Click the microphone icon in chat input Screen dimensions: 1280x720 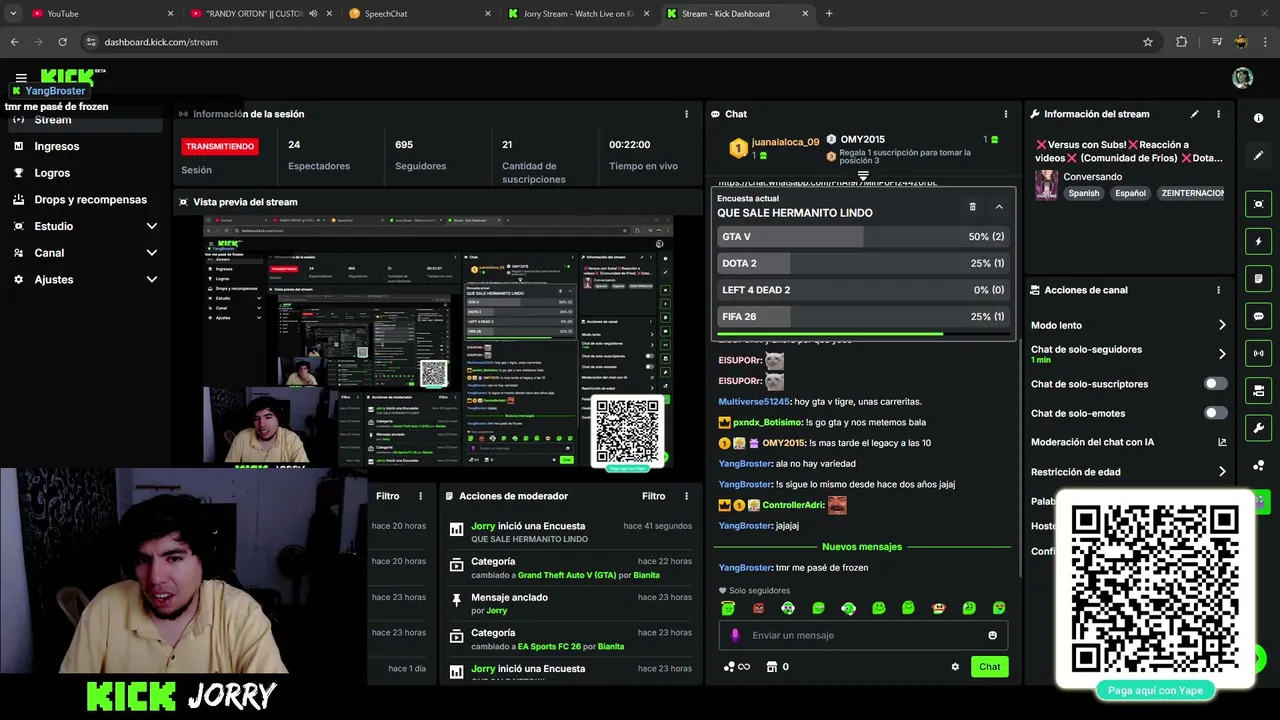[x=735, y=635]
